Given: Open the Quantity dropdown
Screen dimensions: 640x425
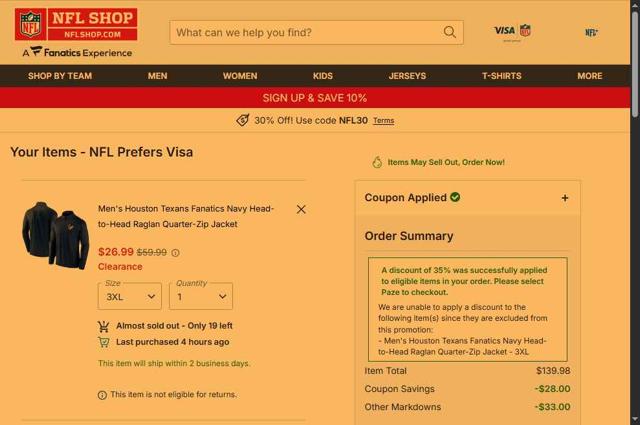Looking at the screenshot, I should pos(201,296).
